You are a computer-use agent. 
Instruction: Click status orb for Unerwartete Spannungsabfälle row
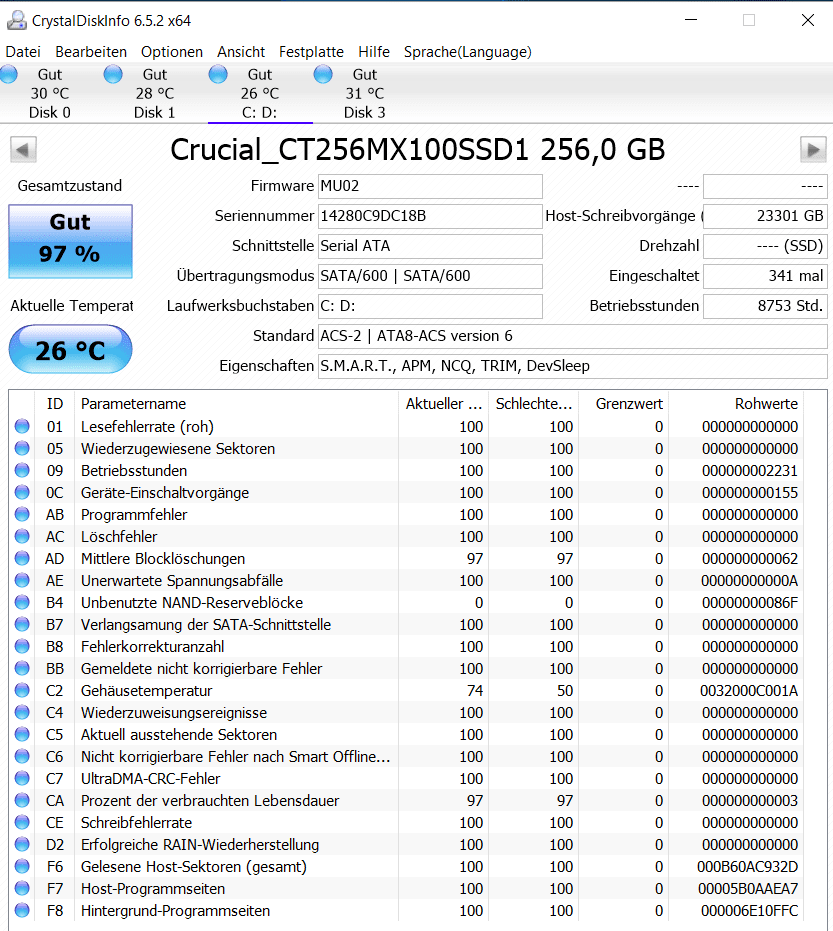(x=22, y=580)
